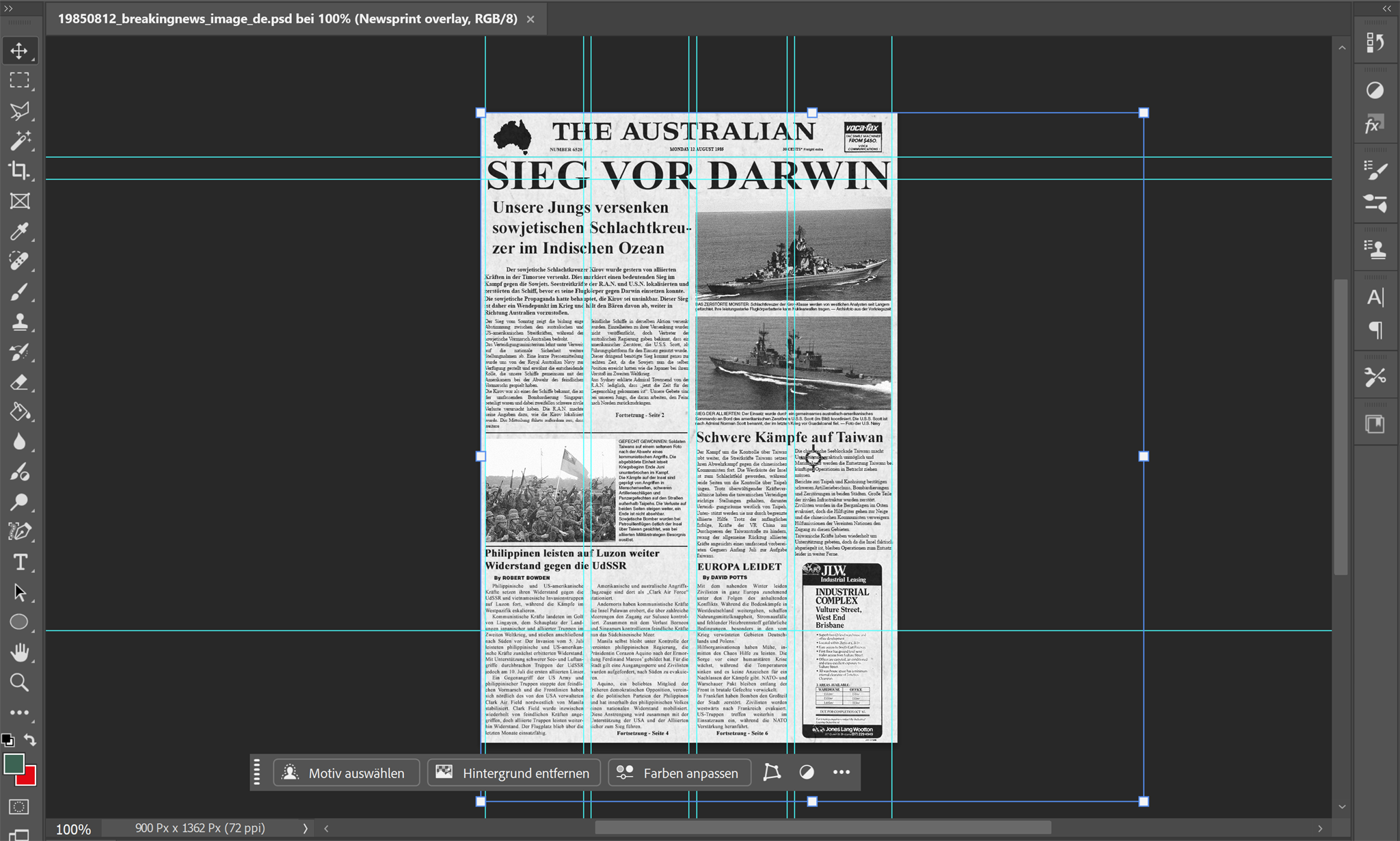Select the Type tool
Image resolution: width=1400 pixels, height=841 pixels.
click(19, 562)
